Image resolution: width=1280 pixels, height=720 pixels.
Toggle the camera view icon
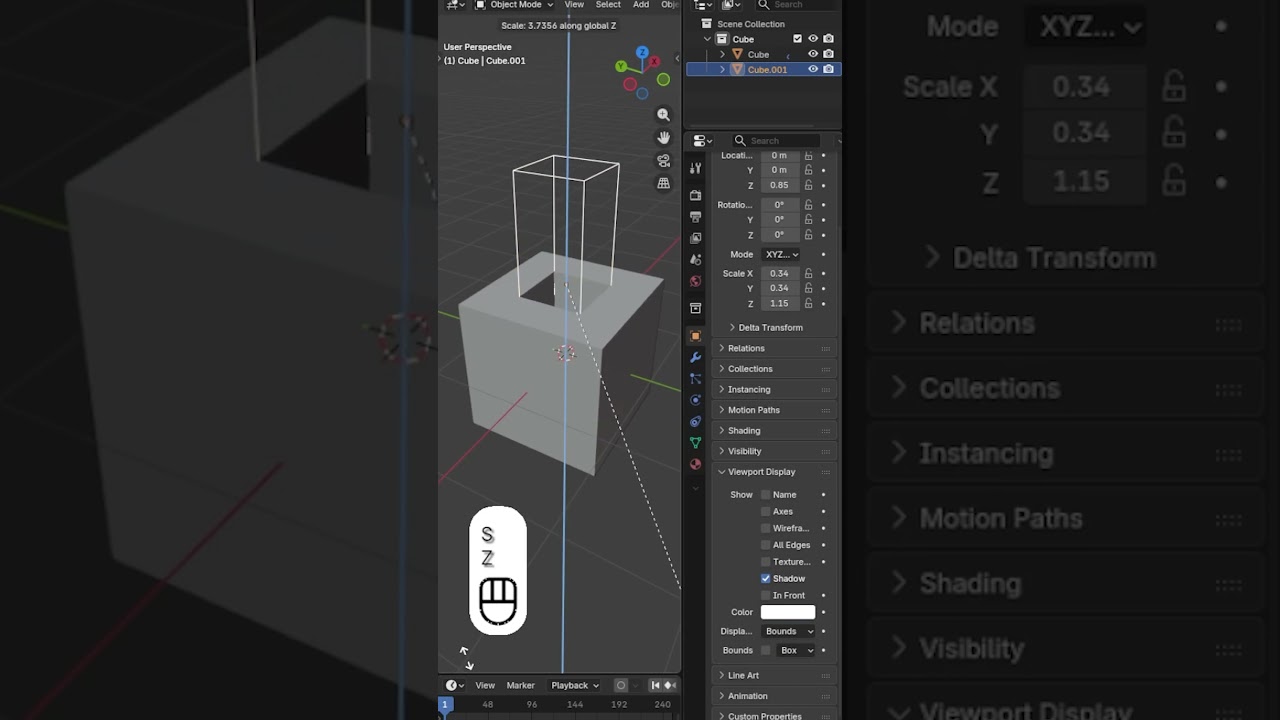[x=663, y=161]
